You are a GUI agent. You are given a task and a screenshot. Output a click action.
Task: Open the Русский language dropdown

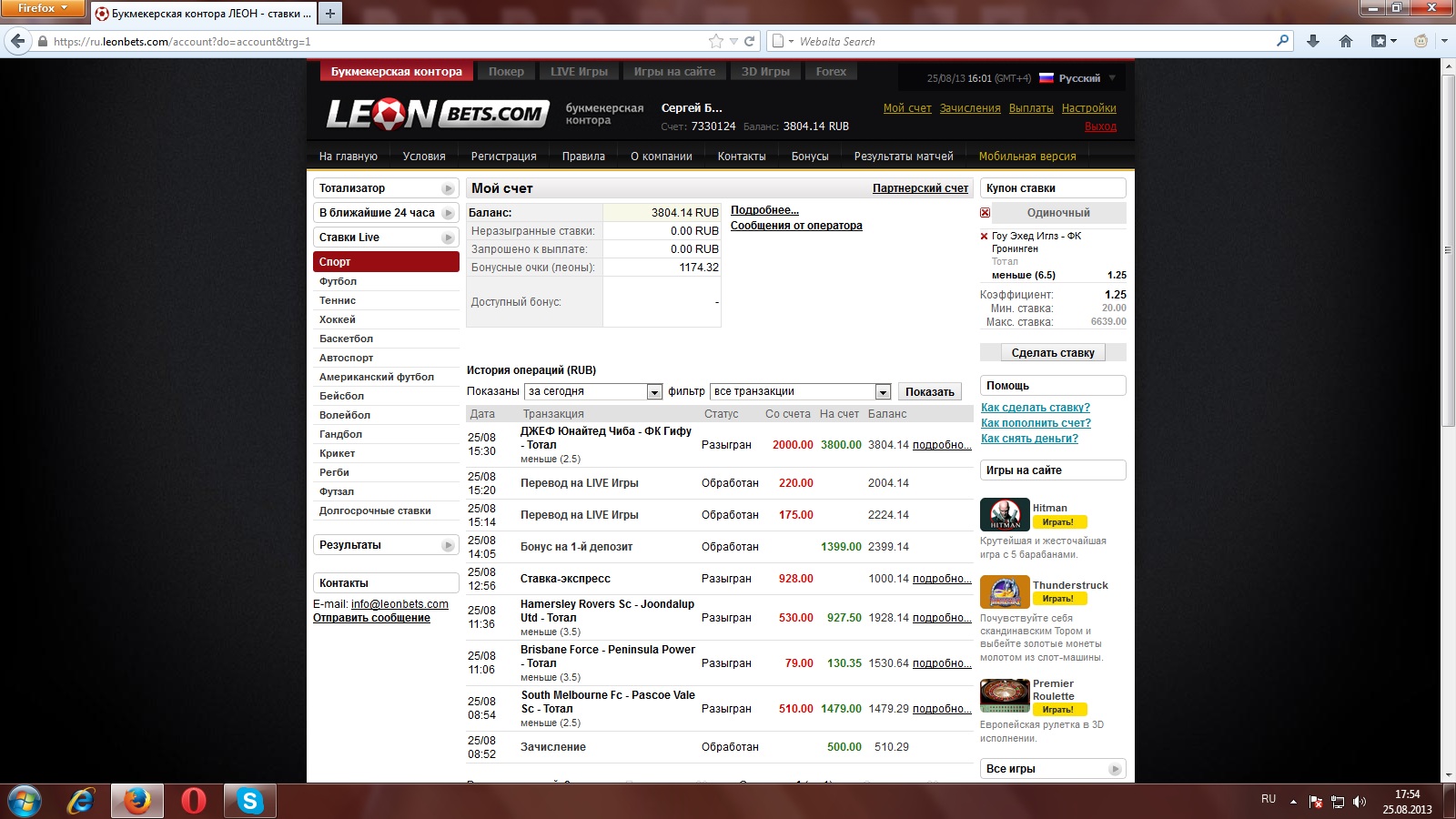pos(1077,78)
